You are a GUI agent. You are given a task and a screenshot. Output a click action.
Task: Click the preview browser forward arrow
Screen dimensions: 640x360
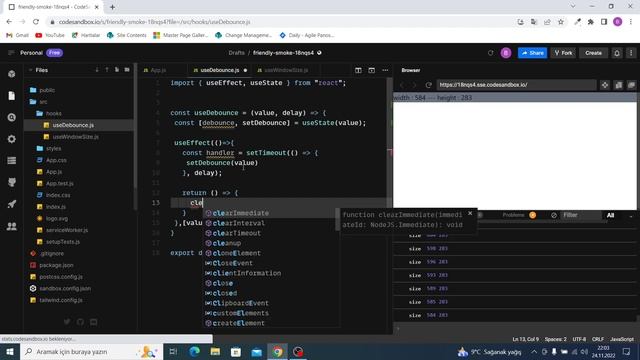pyautogui.click(x=414, y=85)
